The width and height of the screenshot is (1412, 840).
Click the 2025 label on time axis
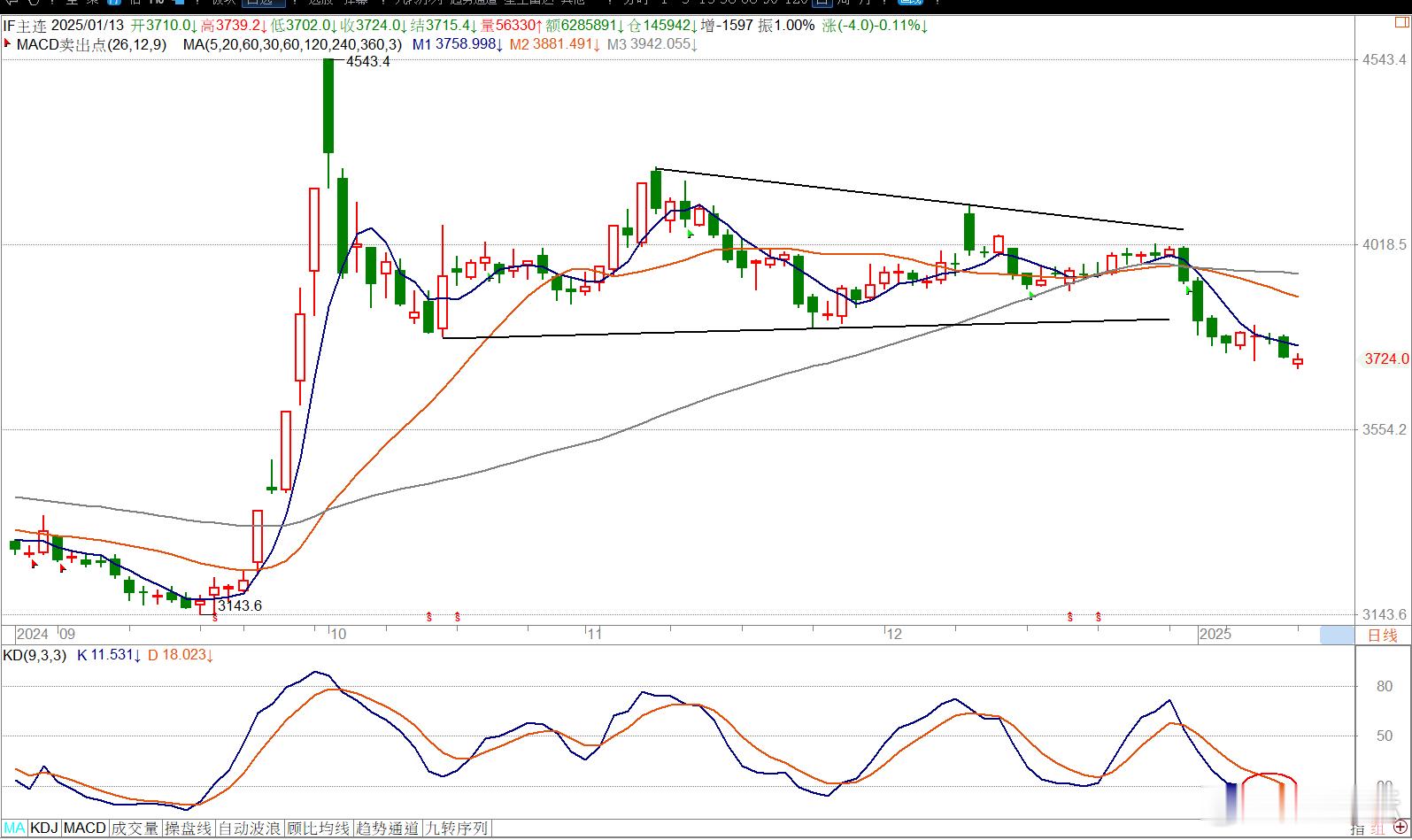tap(1215, 634)
